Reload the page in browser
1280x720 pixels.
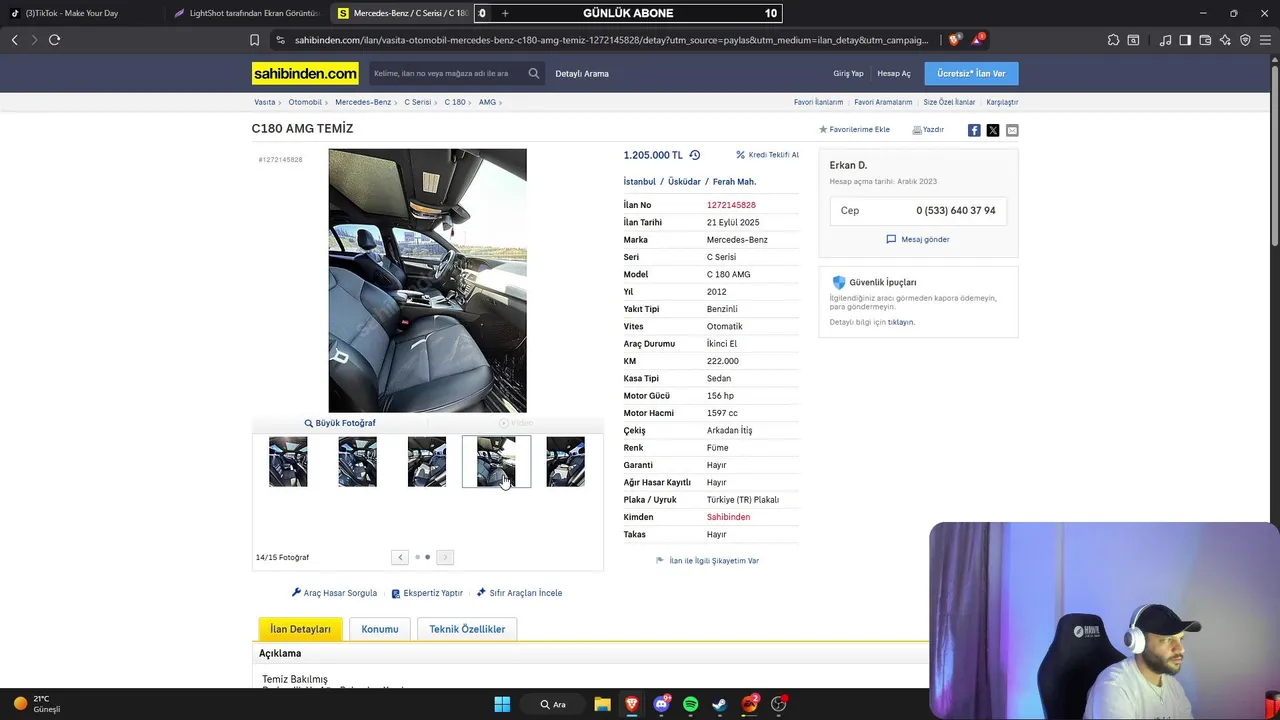[54, 40]
